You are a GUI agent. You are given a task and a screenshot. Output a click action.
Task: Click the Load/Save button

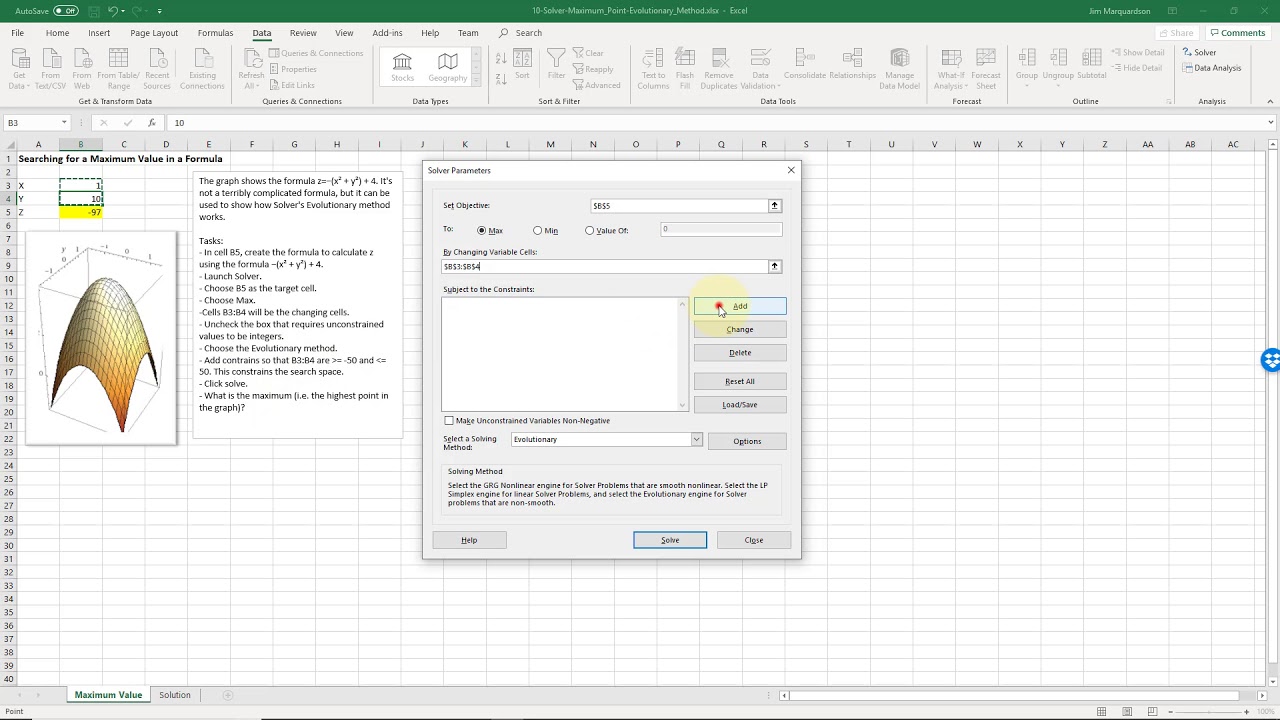click(x=740, y=405)
